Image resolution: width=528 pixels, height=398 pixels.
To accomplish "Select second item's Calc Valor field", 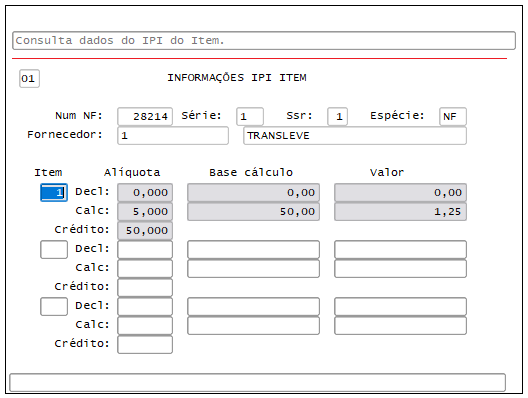I will [x=400, y=268].
